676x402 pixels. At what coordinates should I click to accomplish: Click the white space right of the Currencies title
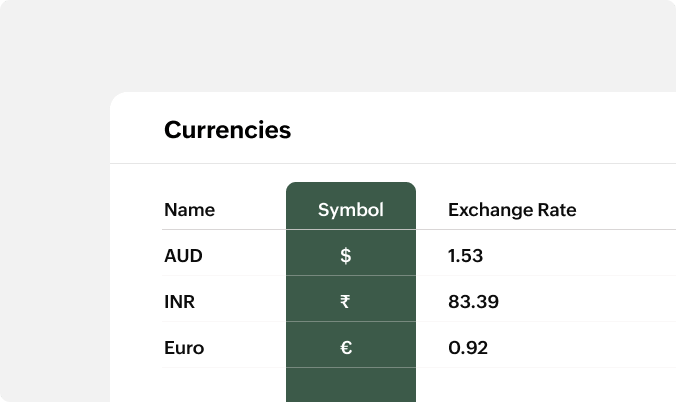point(480,130)
